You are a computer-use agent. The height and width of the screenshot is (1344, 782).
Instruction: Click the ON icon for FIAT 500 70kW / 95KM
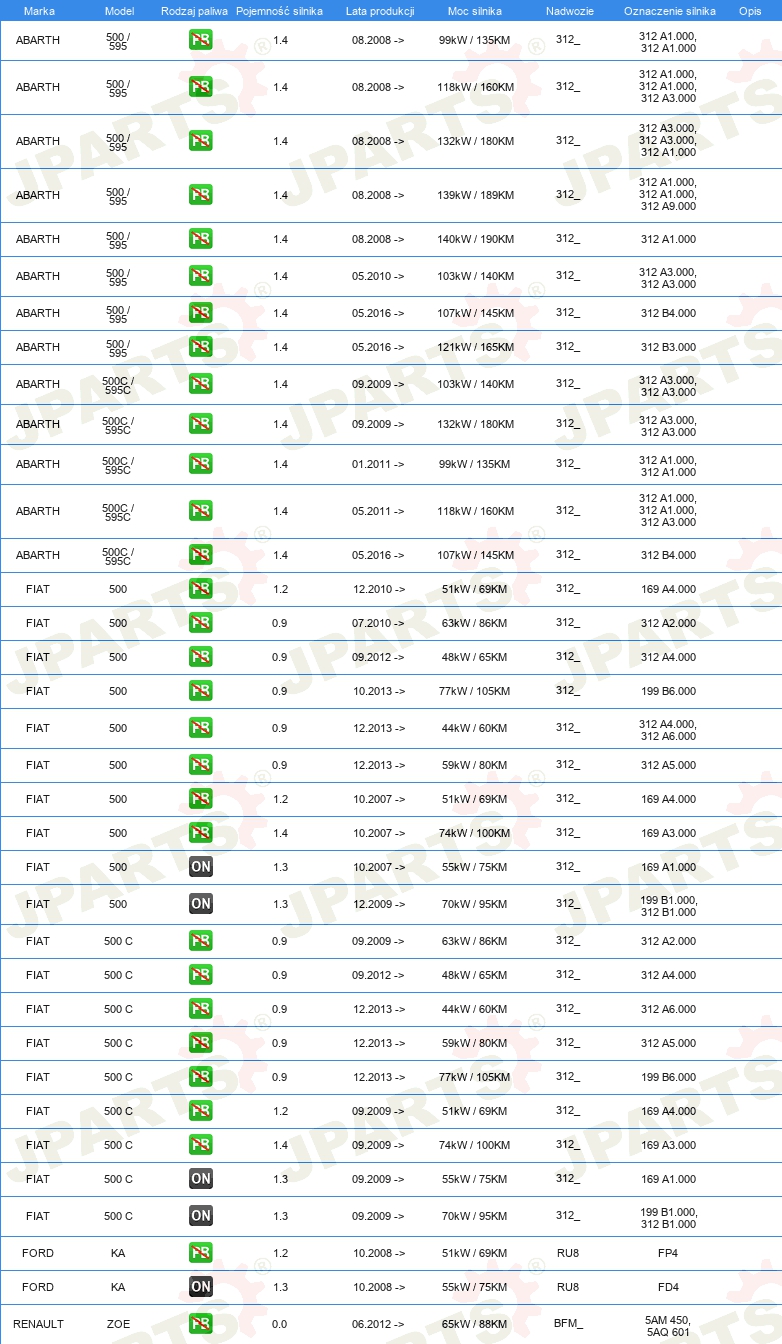point(201,904)
